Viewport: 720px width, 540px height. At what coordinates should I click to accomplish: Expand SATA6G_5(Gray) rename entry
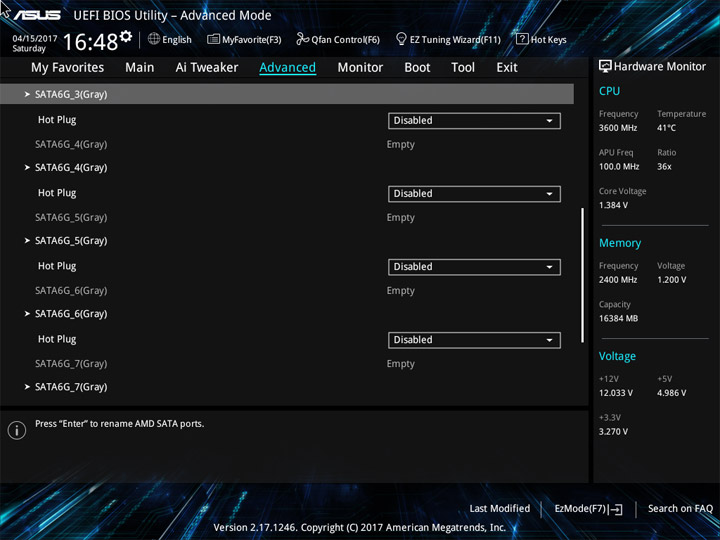(x=71, y=241)
